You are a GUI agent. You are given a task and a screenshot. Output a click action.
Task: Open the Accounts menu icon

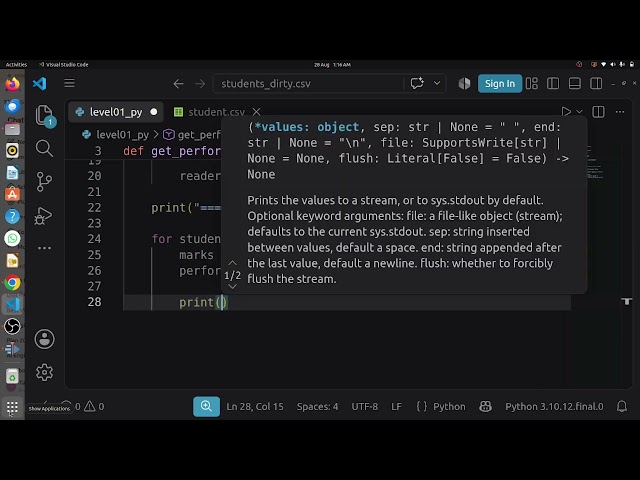pos(44,339)
